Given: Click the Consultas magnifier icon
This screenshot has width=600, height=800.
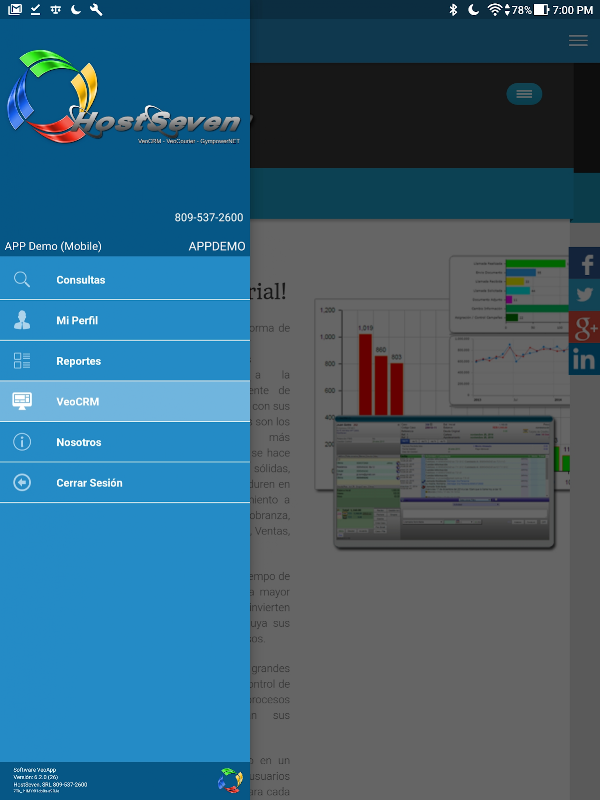Looking at the screenshot, I should point(22,280).
